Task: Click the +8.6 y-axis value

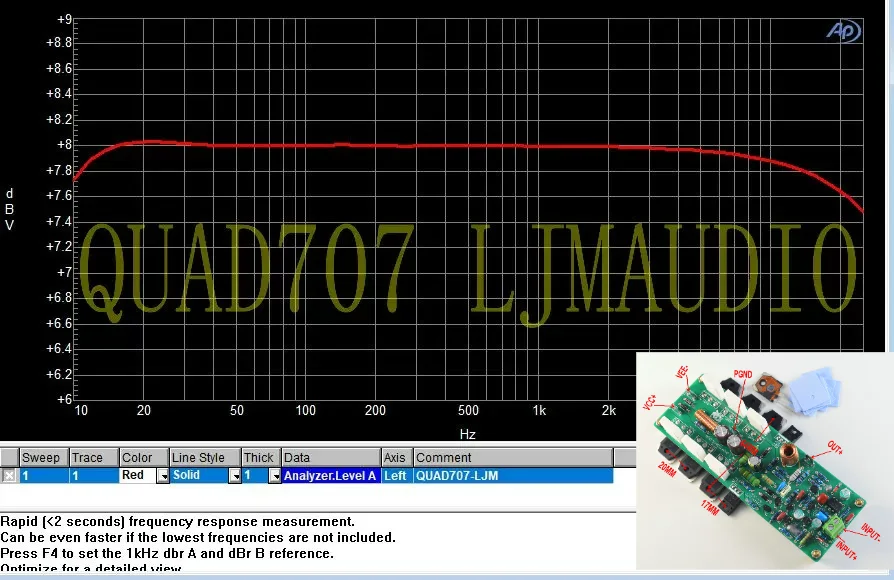Action: tap(59, 68)
